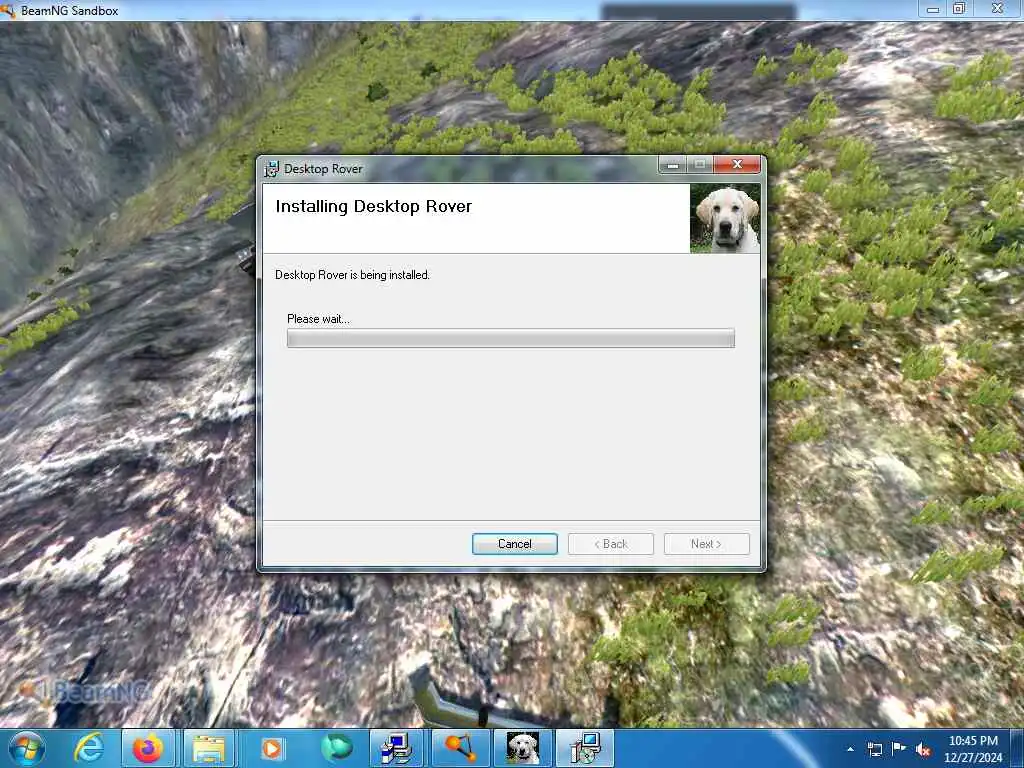The height and width of the screenshot is (768, 1024).
Task: Click 'Desktop Rover is being installed.' text
Action: [352, 275]
